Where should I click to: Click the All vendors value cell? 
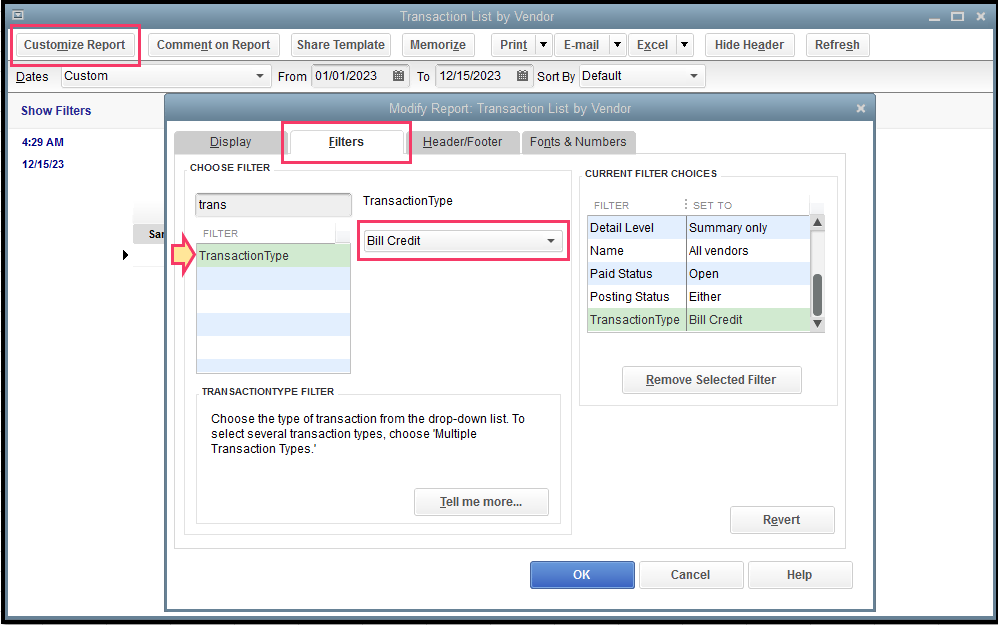(x=748, y=251)
